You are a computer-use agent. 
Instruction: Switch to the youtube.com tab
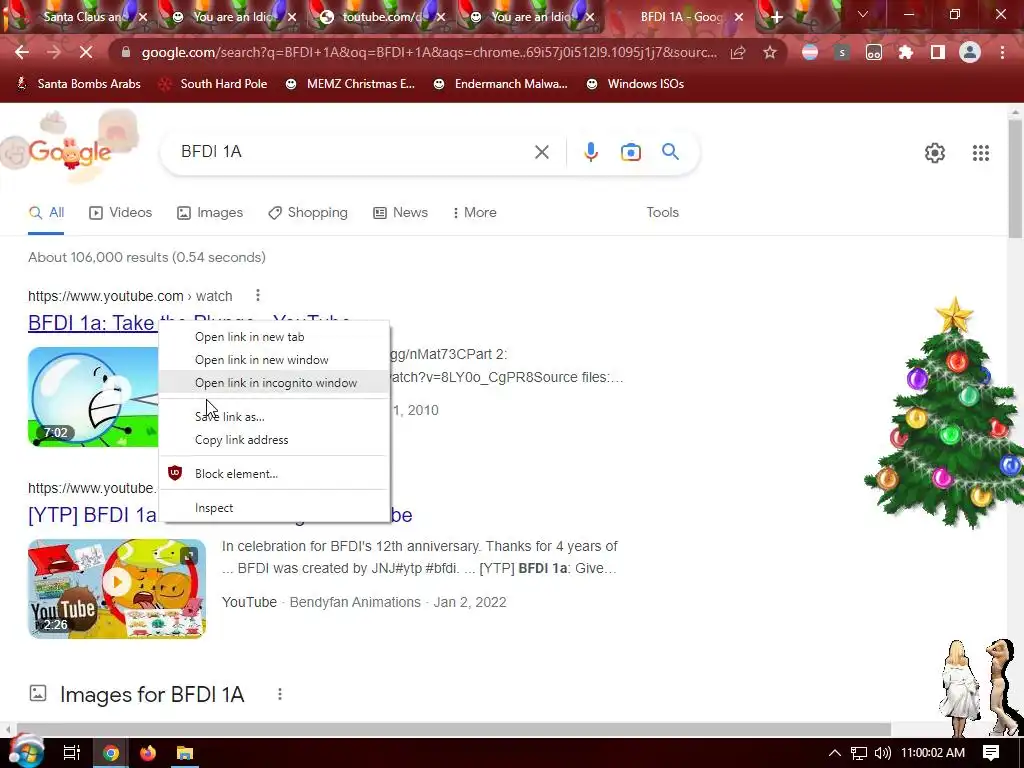[x=381, y=17]
